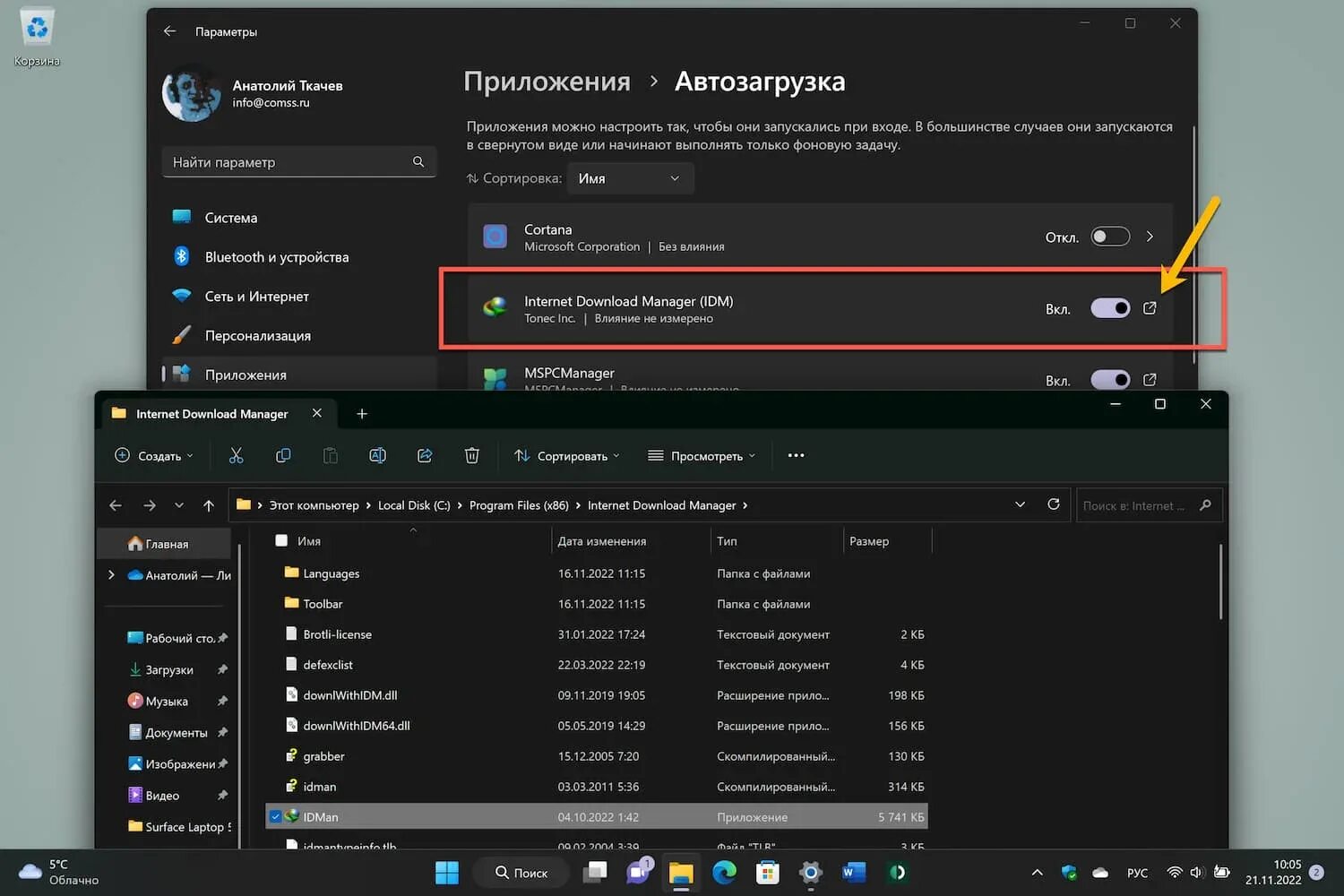Add a new Explorer tab
The width and height of the screenshot is (1344, 896).
[x=362, y=414]
